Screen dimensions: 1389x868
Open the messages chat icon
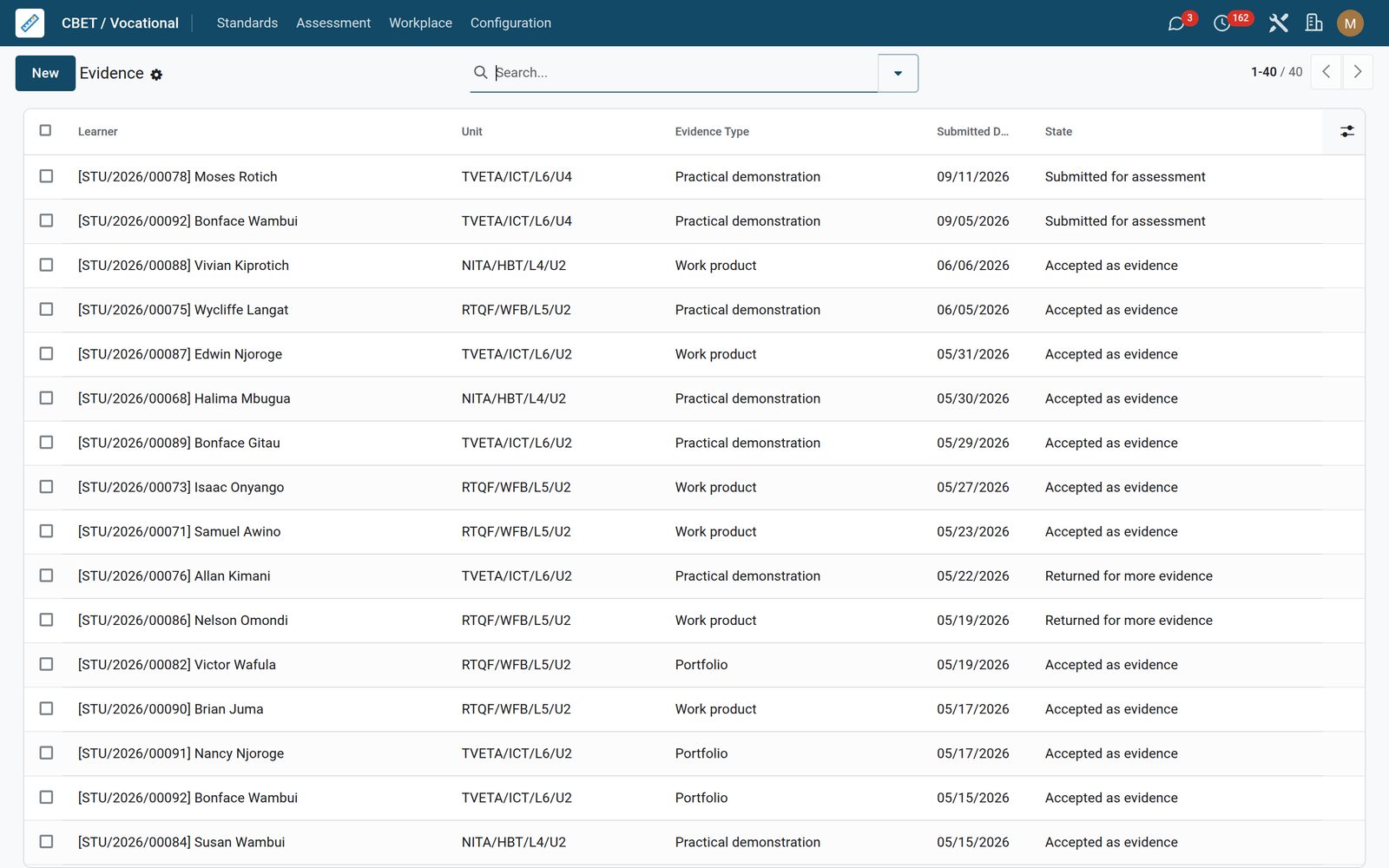(1176, 23)
